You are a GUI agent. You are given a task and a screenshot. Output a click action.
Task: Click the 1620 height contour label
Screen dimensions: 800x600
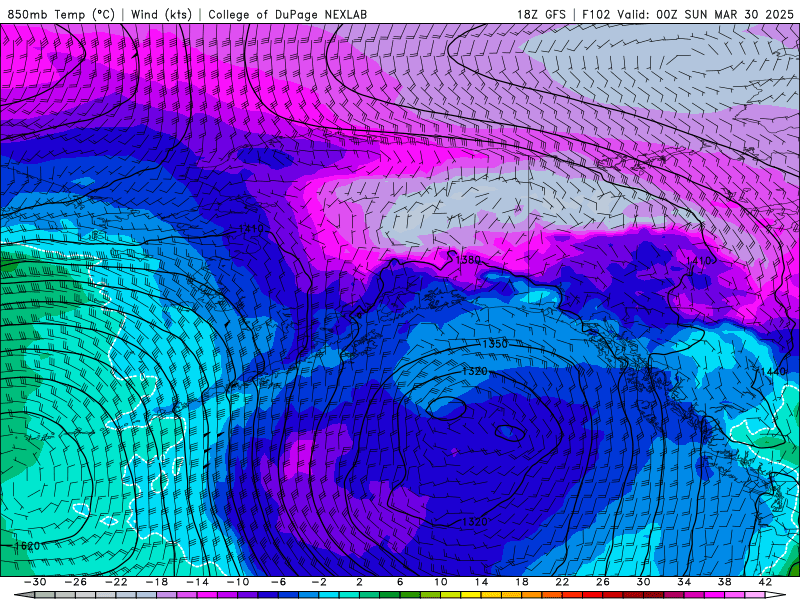pyautogui.click(x=27, y=546)
